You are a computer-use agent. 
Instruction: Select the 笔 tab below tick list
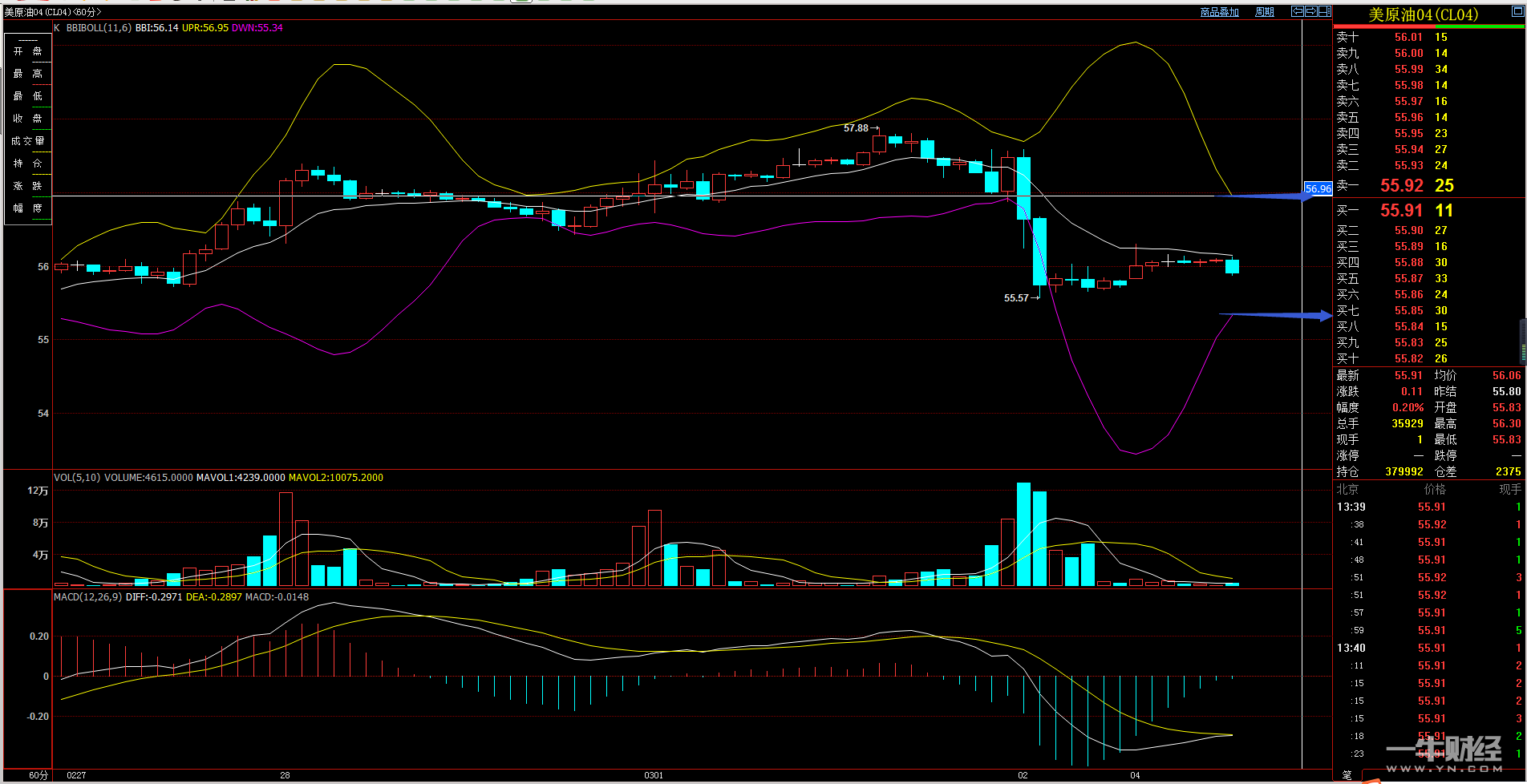click(1347, 775)
